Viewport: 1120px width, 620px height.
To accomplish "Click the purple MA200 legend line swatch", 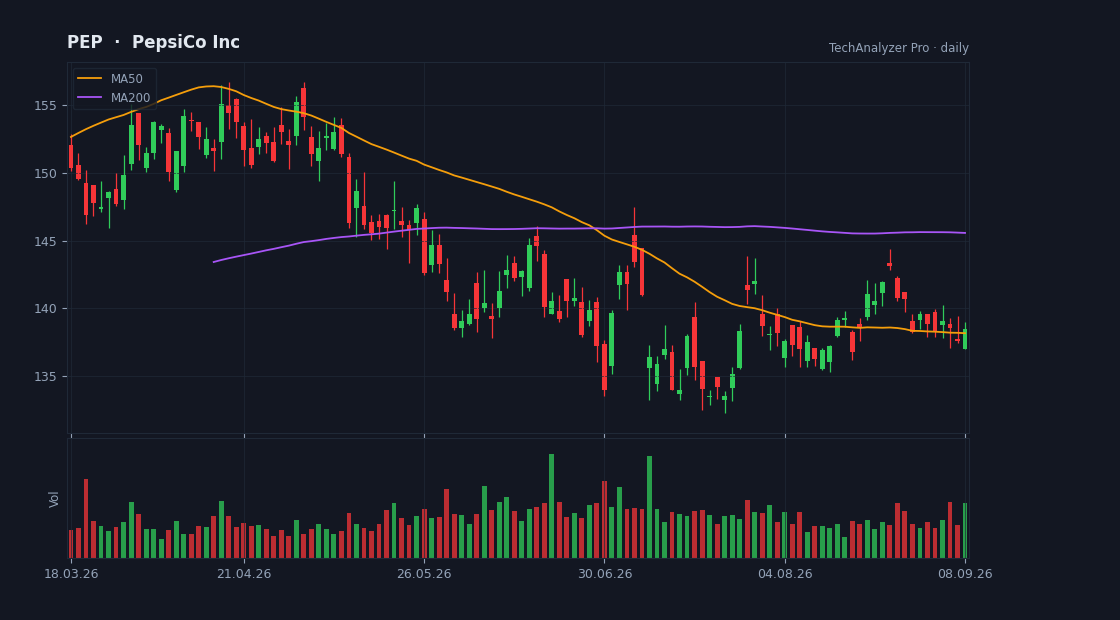I will (89, 97).
